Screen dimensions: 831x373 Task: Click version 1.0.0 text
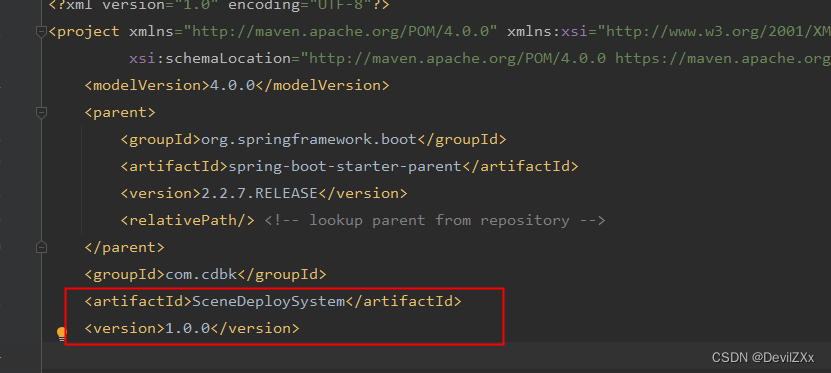pos(192,328)
